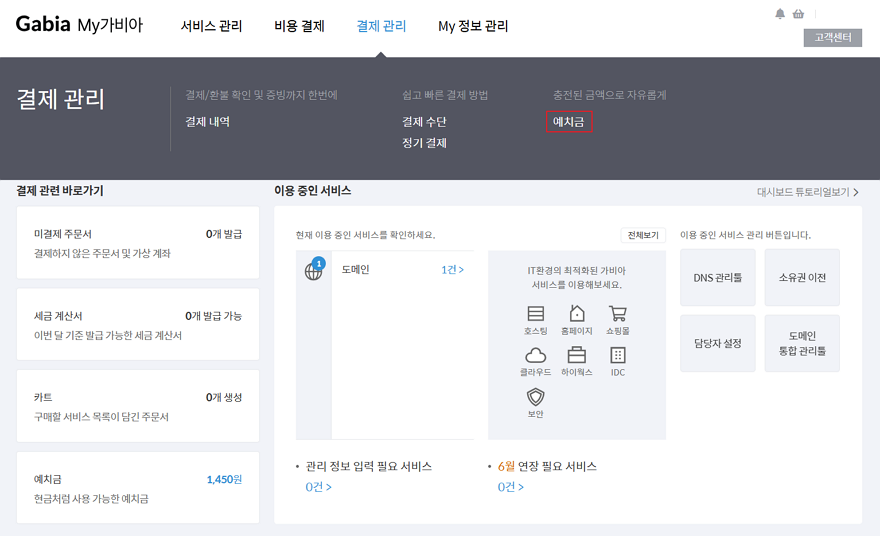The width and height of the screenshot is (880, 536).
Task: Click the 도메인 1건 link
Action: pyautogui.click(x=452, y=270)
